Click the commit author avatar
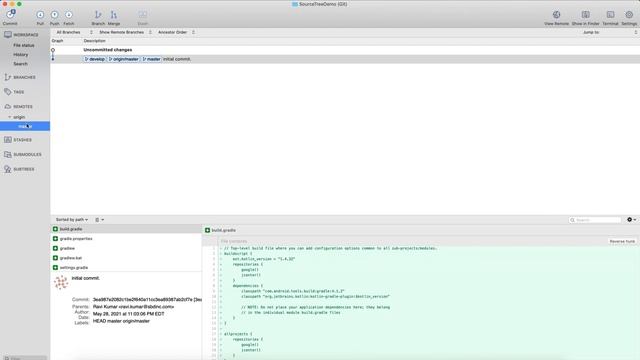The image size is (640, 360). tap(61, 282)
